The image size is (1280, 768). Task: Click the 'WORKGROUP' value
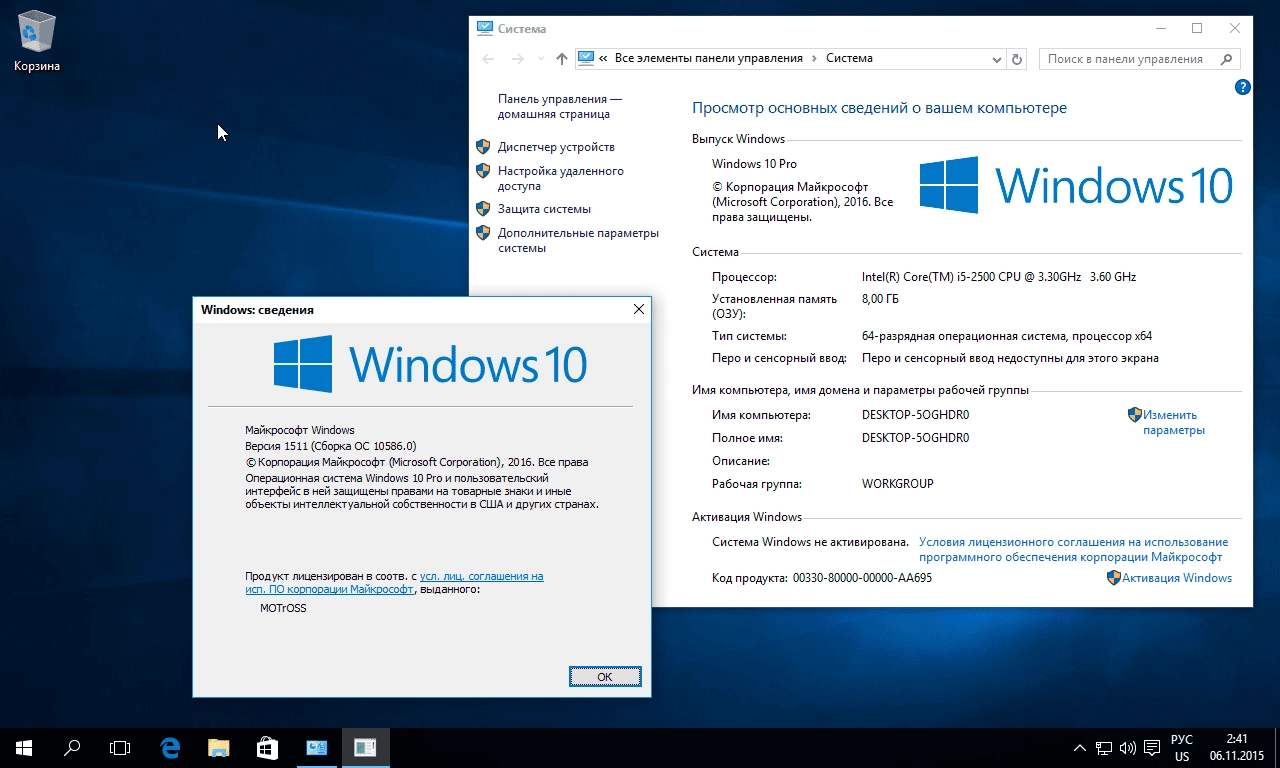tap(897, 484)
